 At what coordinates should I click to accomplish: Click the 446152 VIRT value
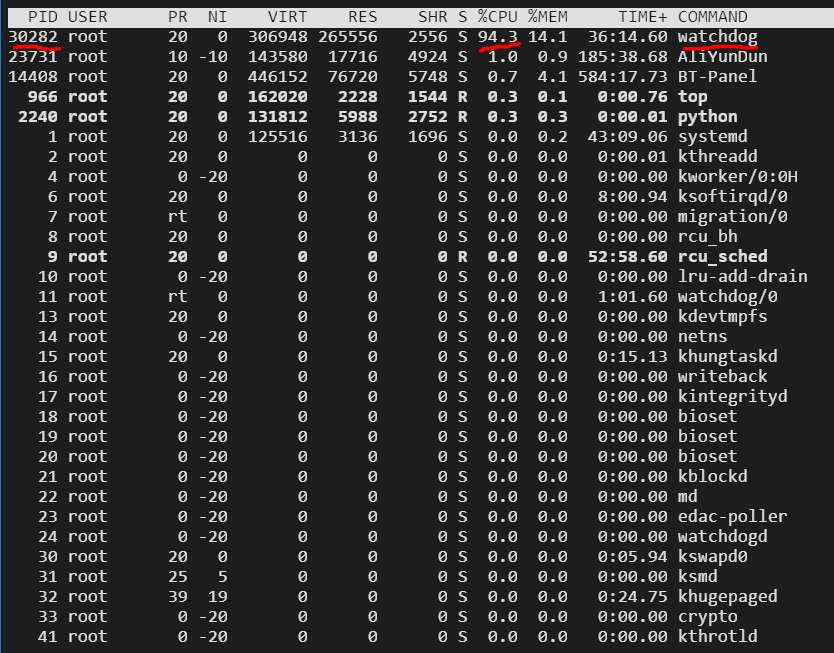click(278, 77)
